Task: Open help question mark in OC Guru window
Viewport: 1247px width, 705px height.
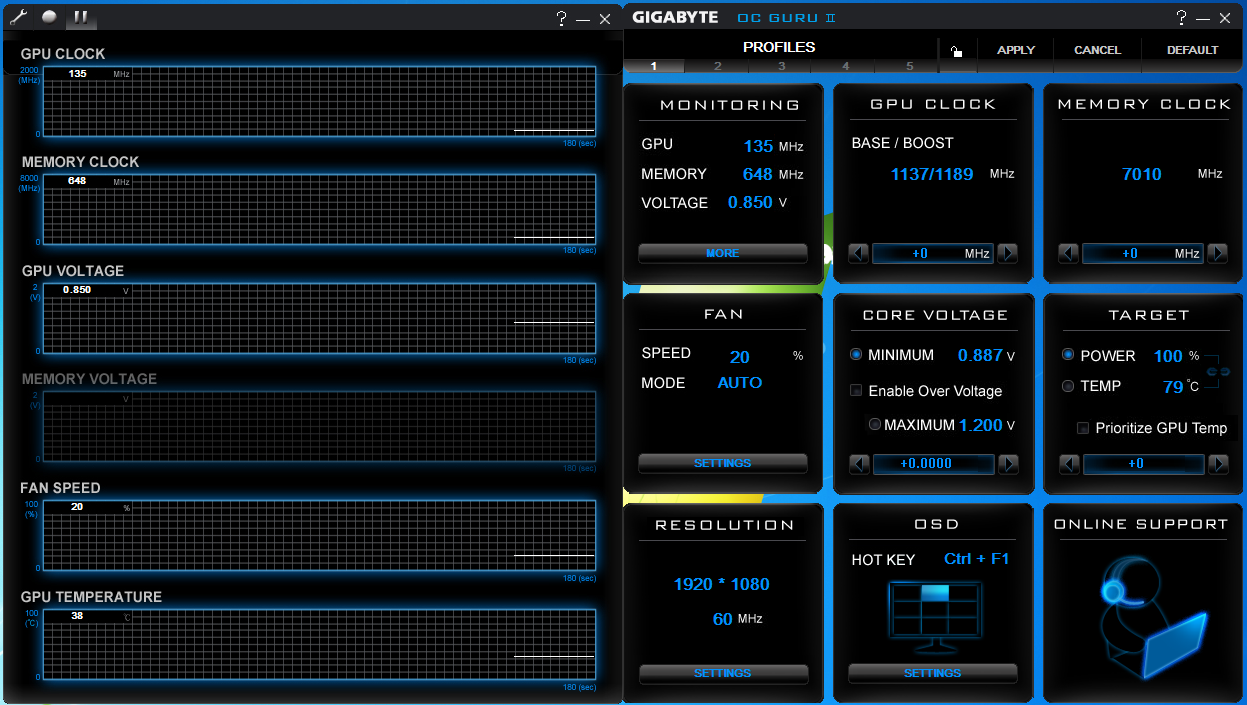Action: pyautogui.click(x=1182, y=18)
